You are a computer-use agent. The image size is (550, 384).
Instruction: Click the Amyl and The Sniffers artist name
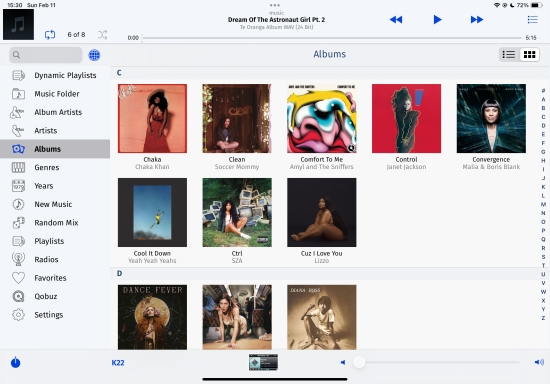point(322,167)
